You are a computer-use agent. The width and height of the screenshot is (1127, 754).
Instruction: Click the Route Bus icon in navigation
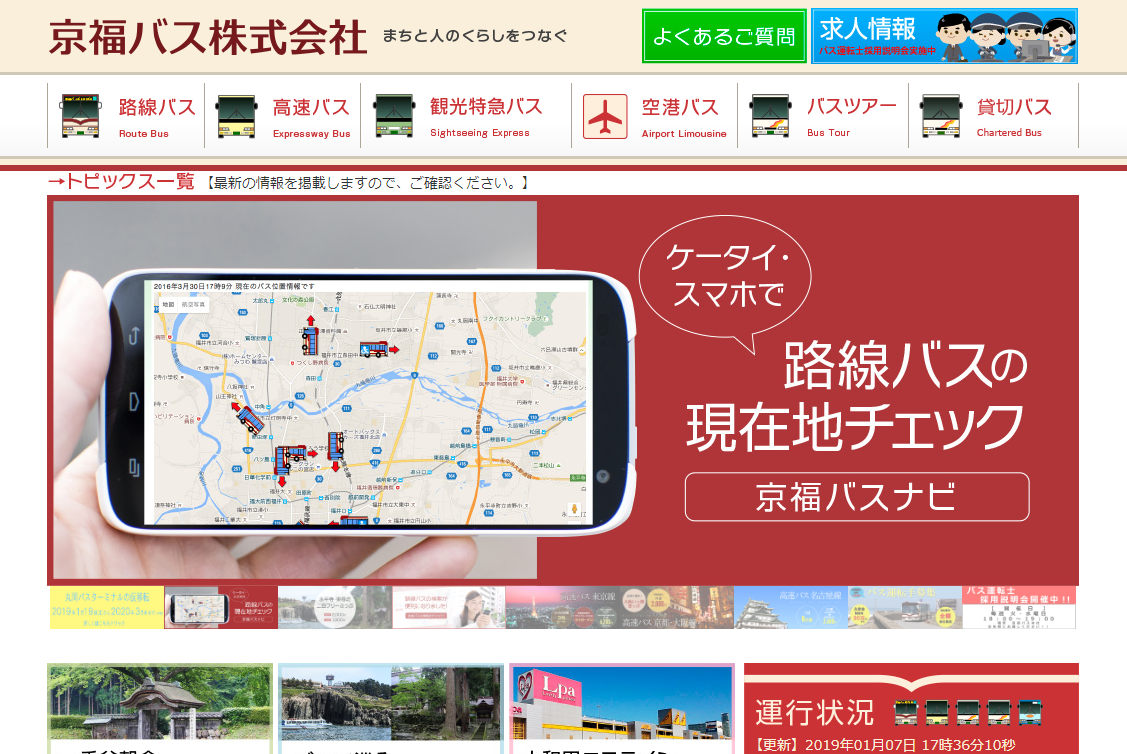(x=80, y=115)
